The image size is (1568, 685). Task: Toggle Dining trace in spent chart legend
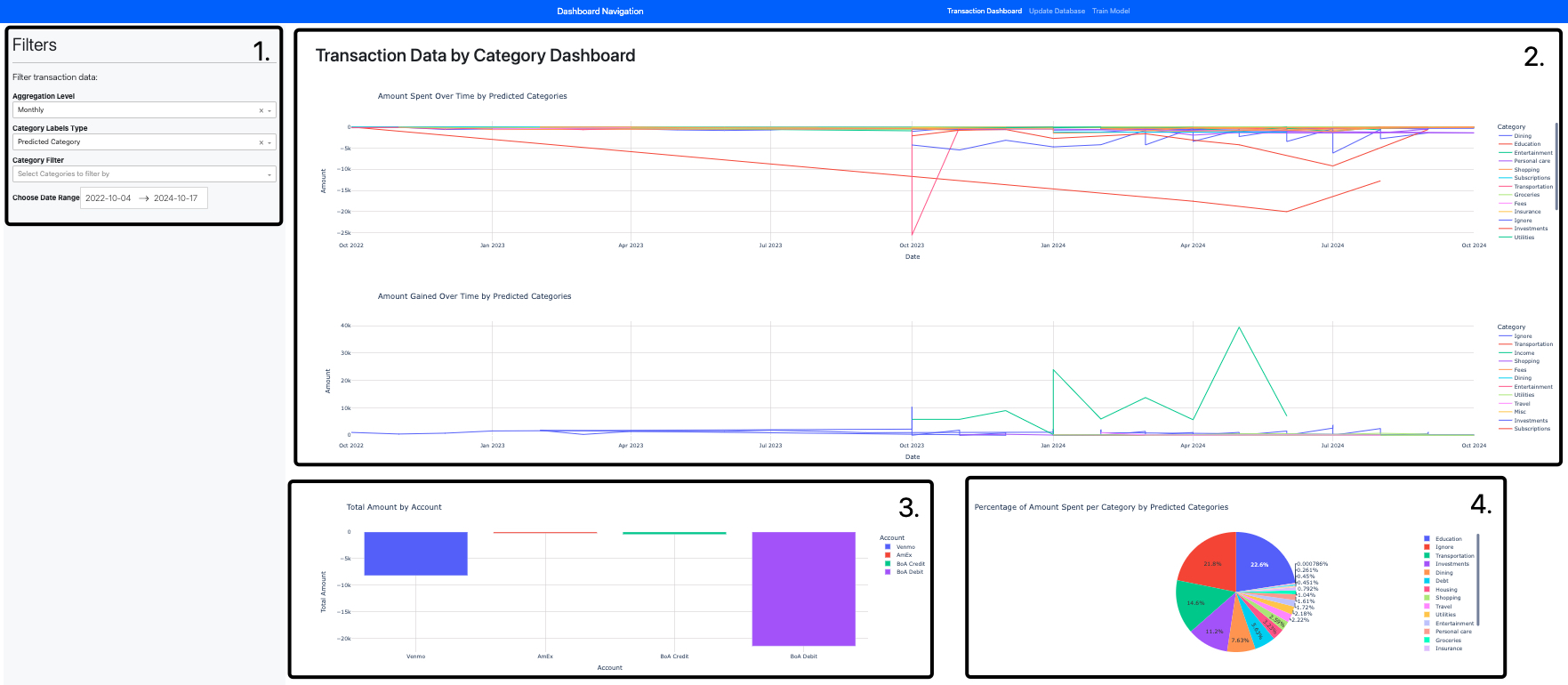(x=1523, y=136)
